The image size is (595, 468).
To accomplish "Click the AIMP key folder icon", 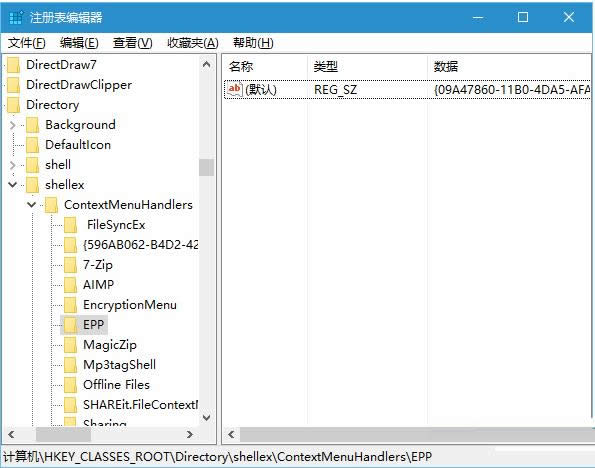I will [71, 285].
